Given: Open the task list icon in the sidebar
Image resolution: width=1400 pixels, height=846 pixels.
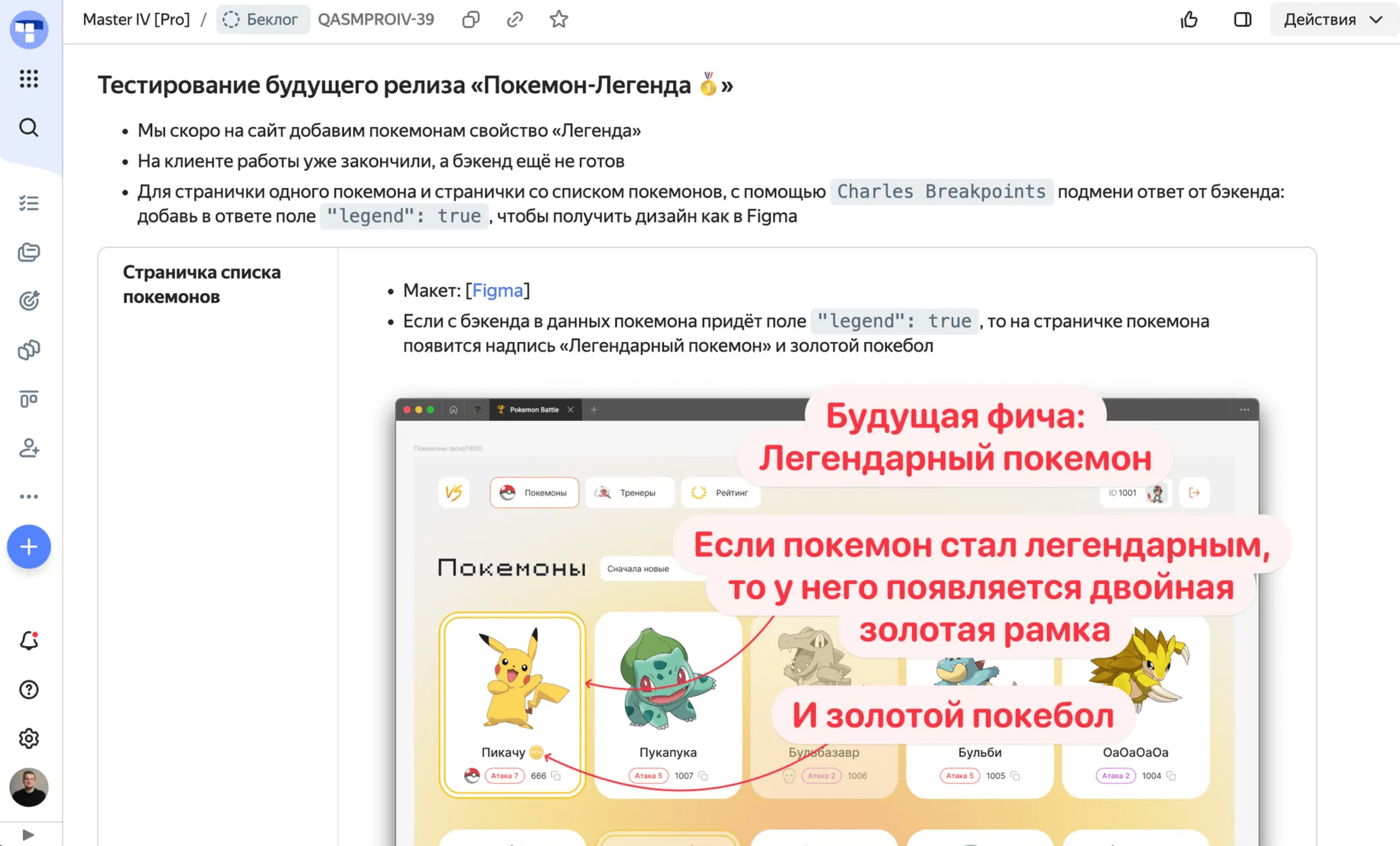Looking at the screenshot, I should (x=28, y=203).
